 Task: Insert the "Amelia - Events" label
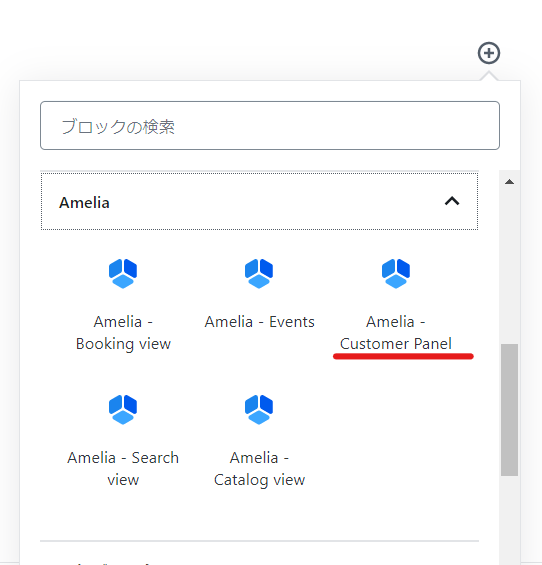tap(259, 322)
